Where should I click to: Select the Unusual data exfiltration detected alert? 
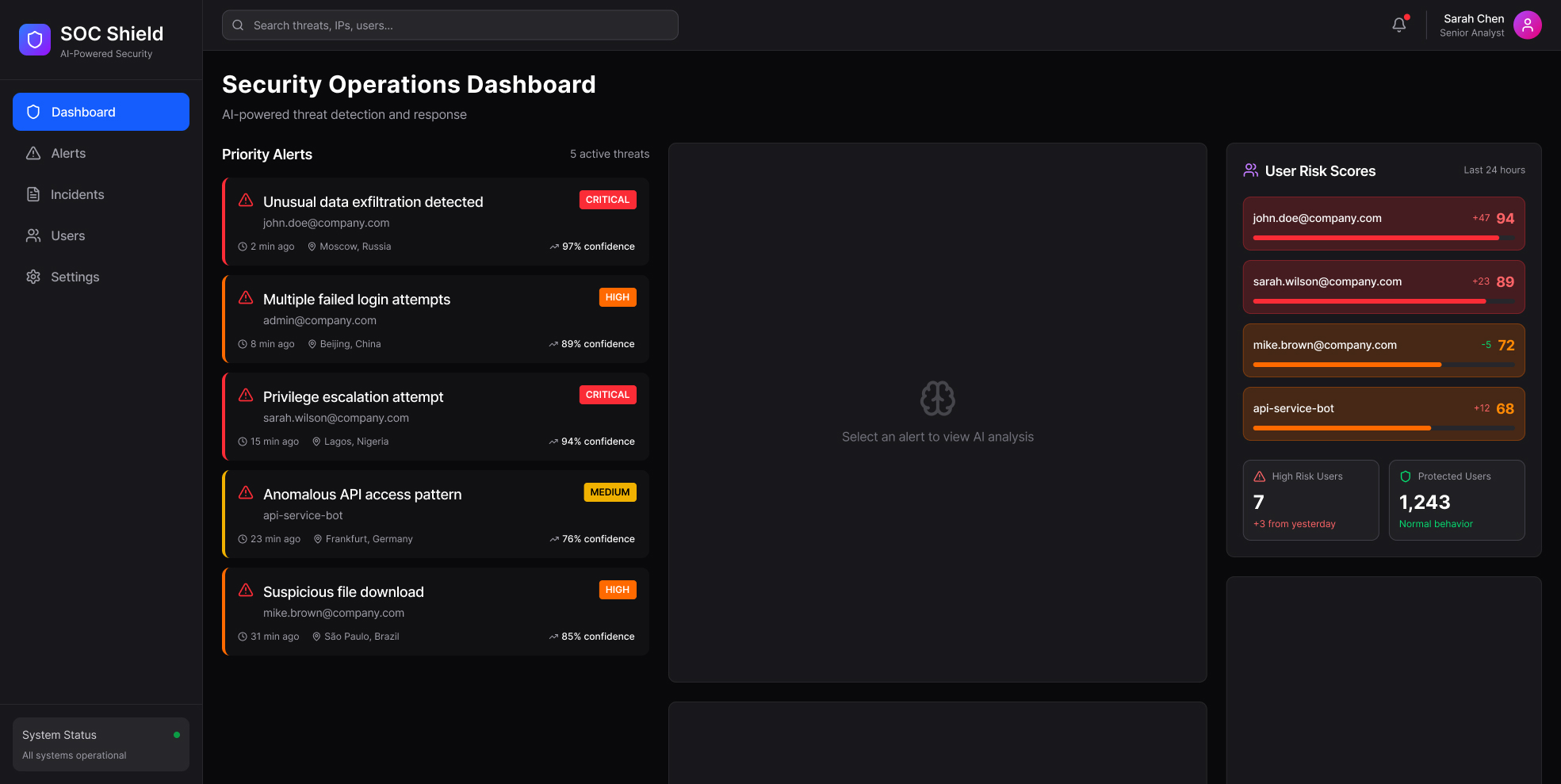point(435,221)
